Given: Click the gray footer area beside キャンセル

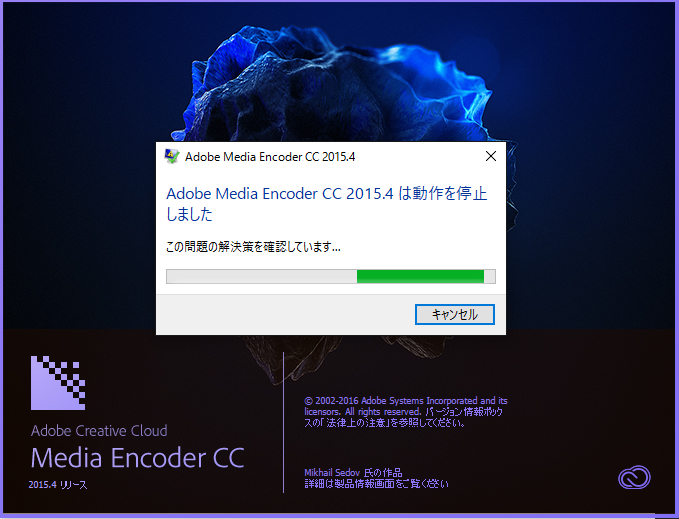Looking at the screenshot, I should click(285, 314).
